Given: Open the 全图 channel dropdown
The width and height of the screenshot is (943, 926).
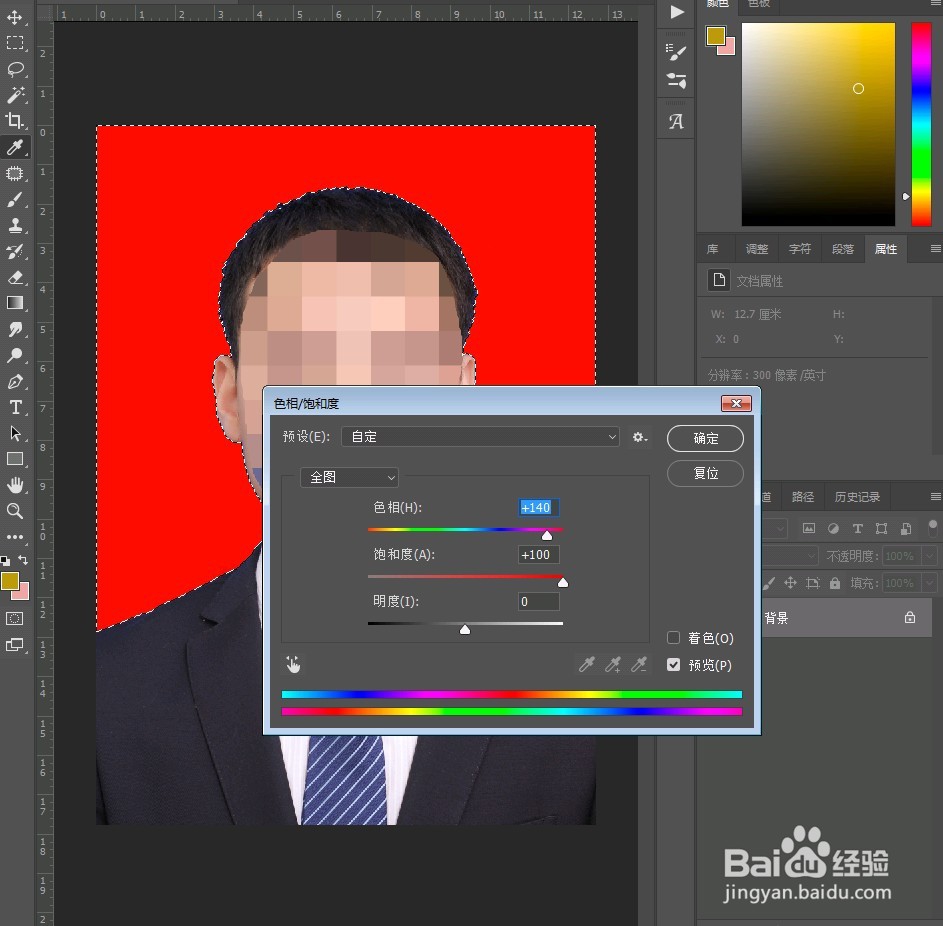Looking at the screenshot, I should [x=348, y=477].
